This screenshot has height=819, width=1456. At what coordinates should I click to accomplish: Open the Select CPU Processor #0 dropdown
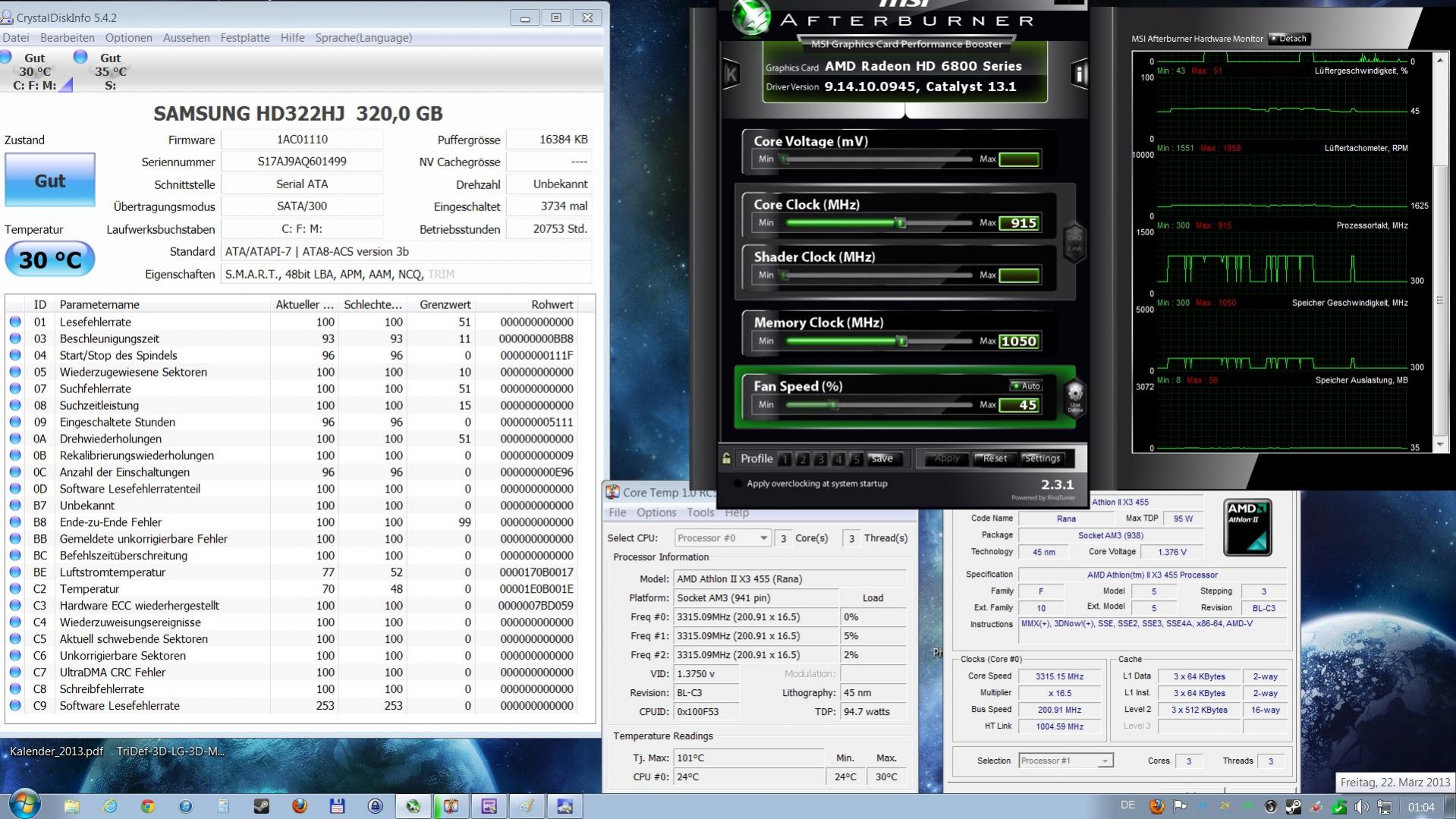(723, 538)
